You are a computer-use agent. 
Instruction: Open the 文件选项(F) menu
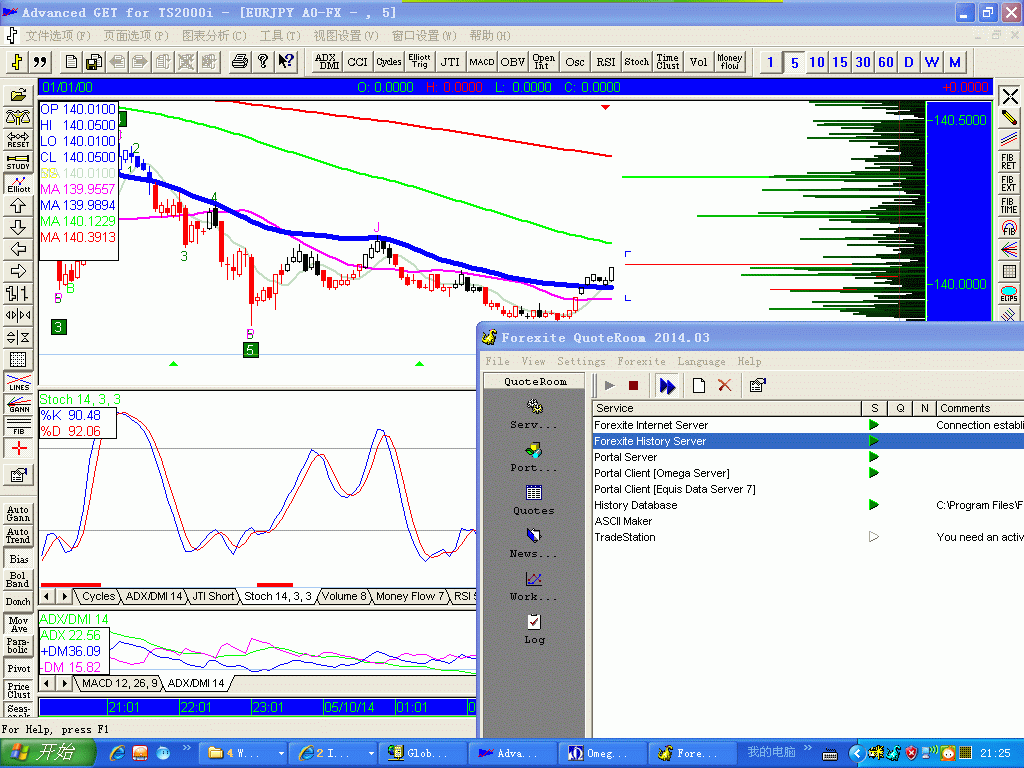coord(58,35)
